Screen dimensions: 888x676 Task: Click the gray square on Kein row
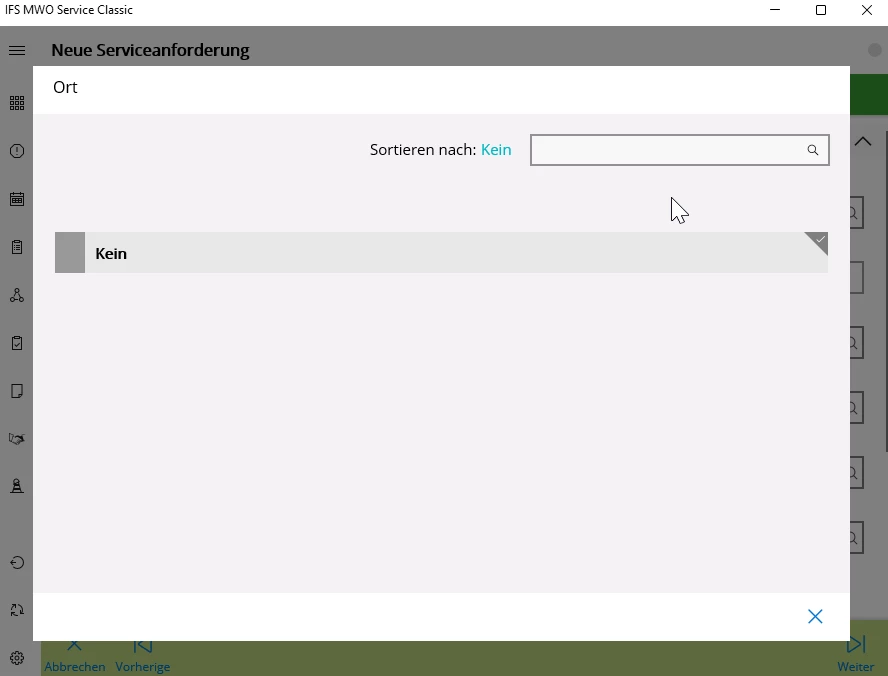click(70, 253)
